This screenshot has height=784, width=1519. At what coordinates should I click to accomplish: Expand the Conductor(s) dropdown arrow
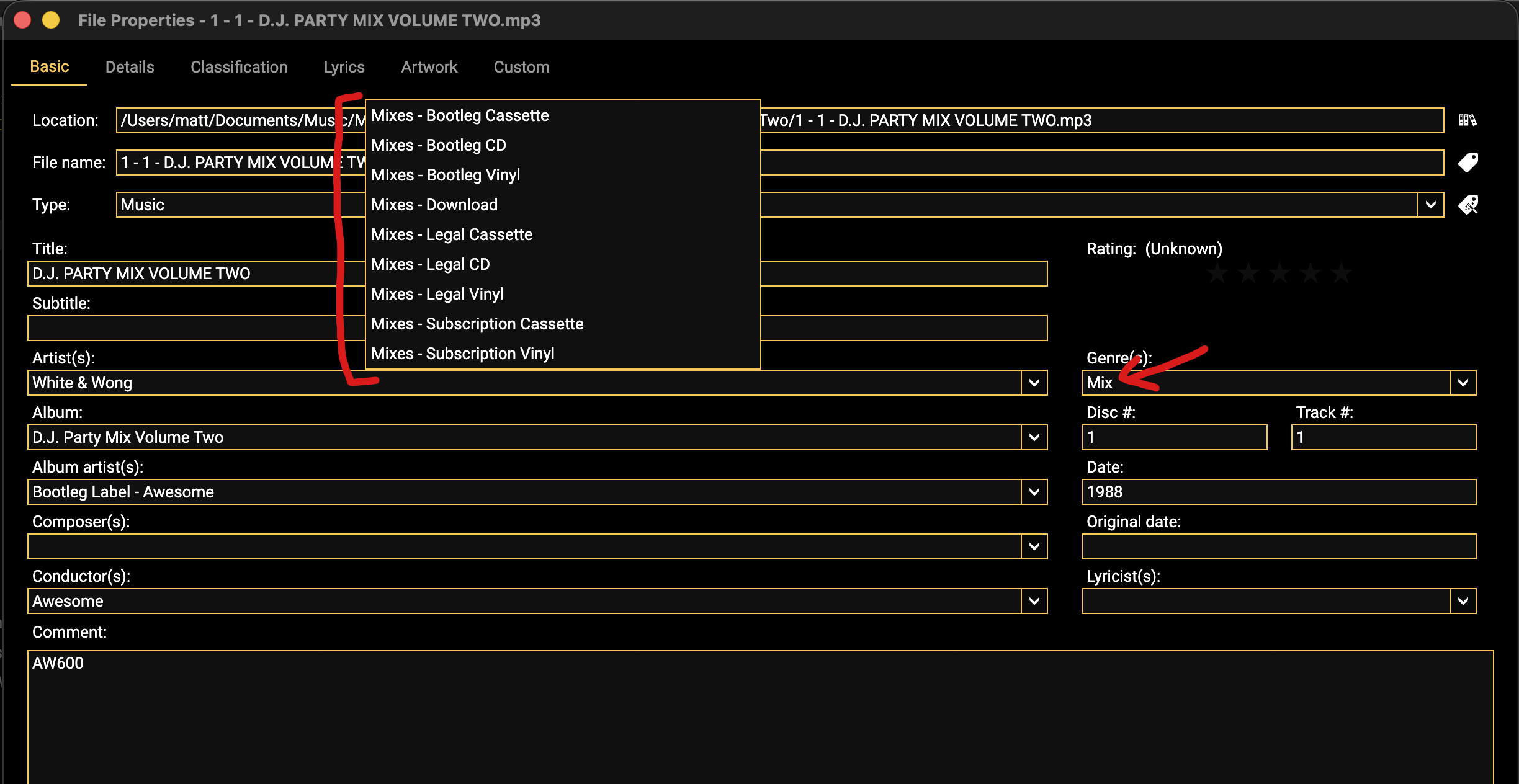tap(1034, 601)
